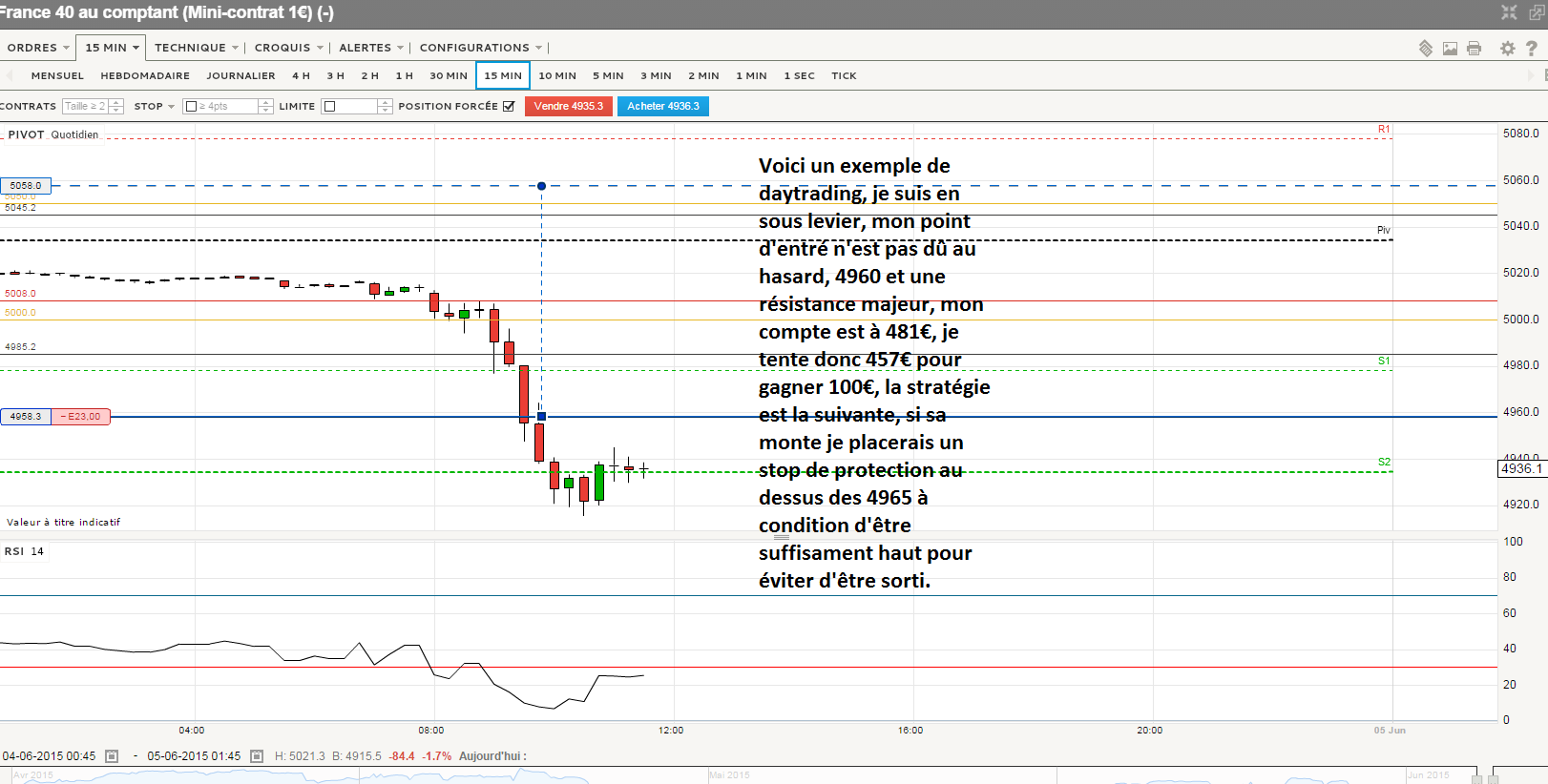This screenshot has width=1548, height=784.
Task: Open the Alertes dropdown
Action: [x=371, y=48]
